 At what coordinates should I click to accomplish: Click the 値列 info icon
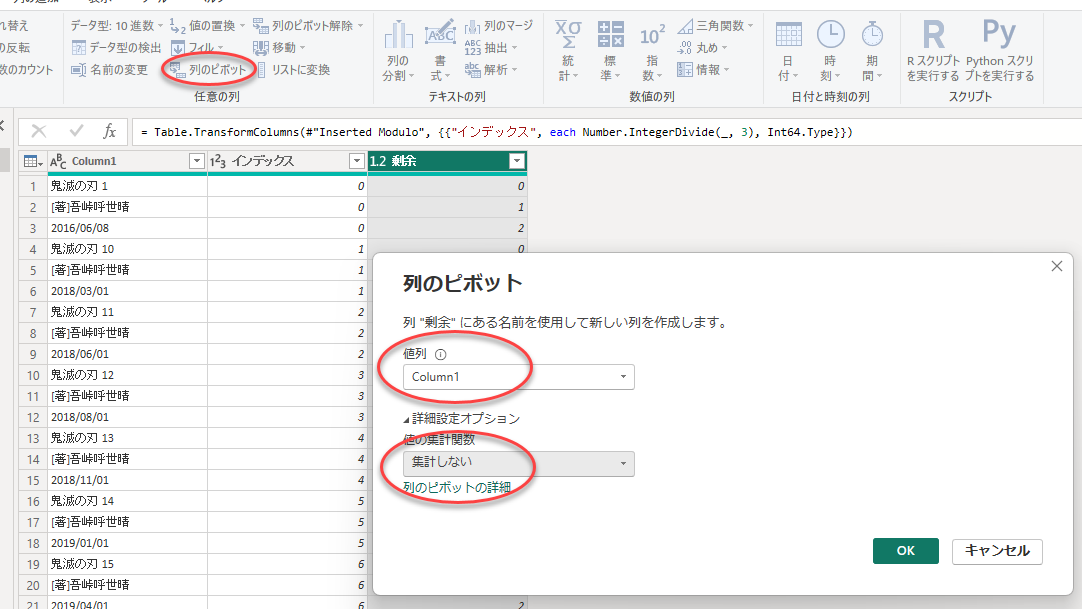click(x=440, y=355)
